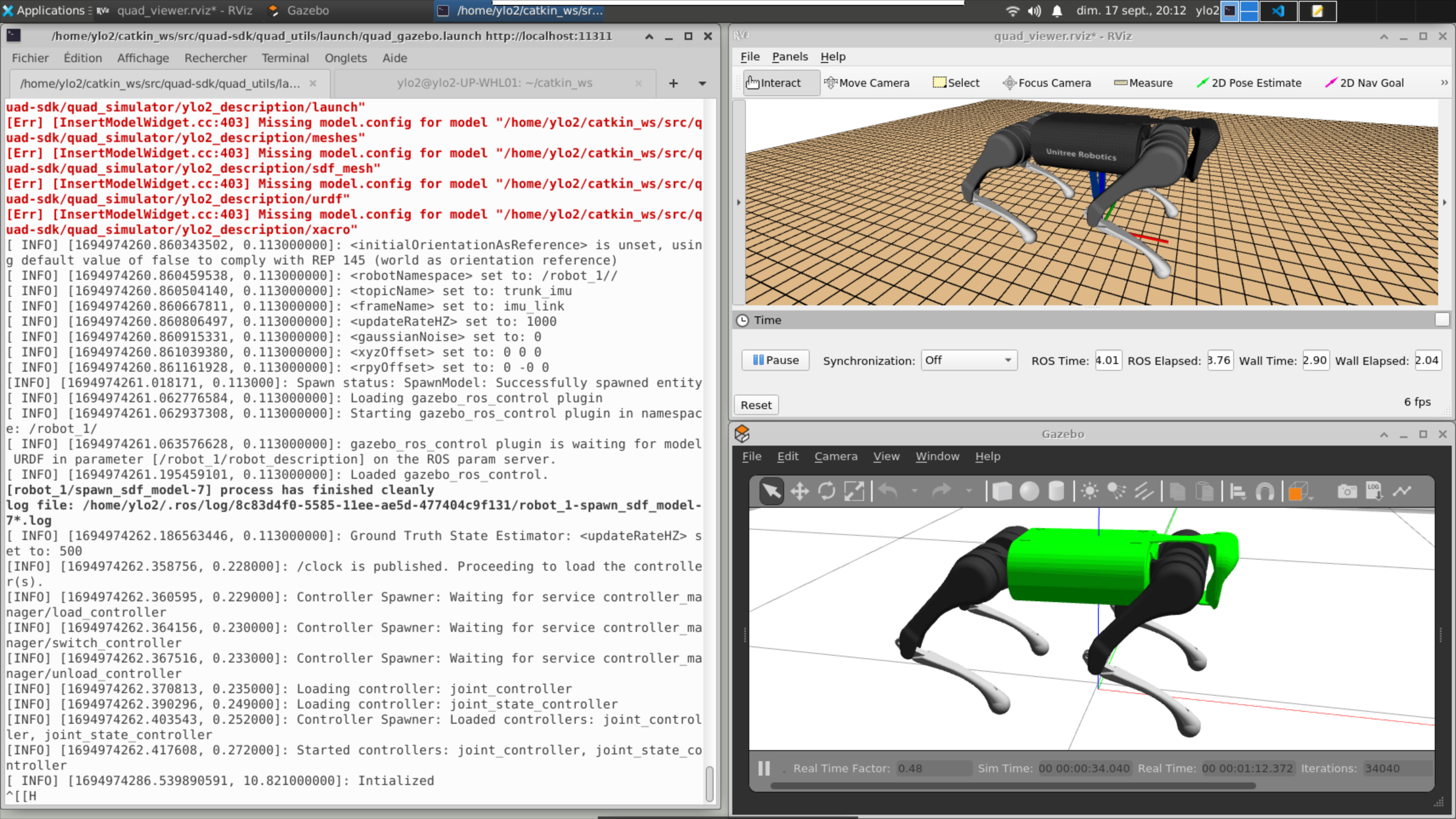Enable snap mode with the magnet icon

(1265, 491)
